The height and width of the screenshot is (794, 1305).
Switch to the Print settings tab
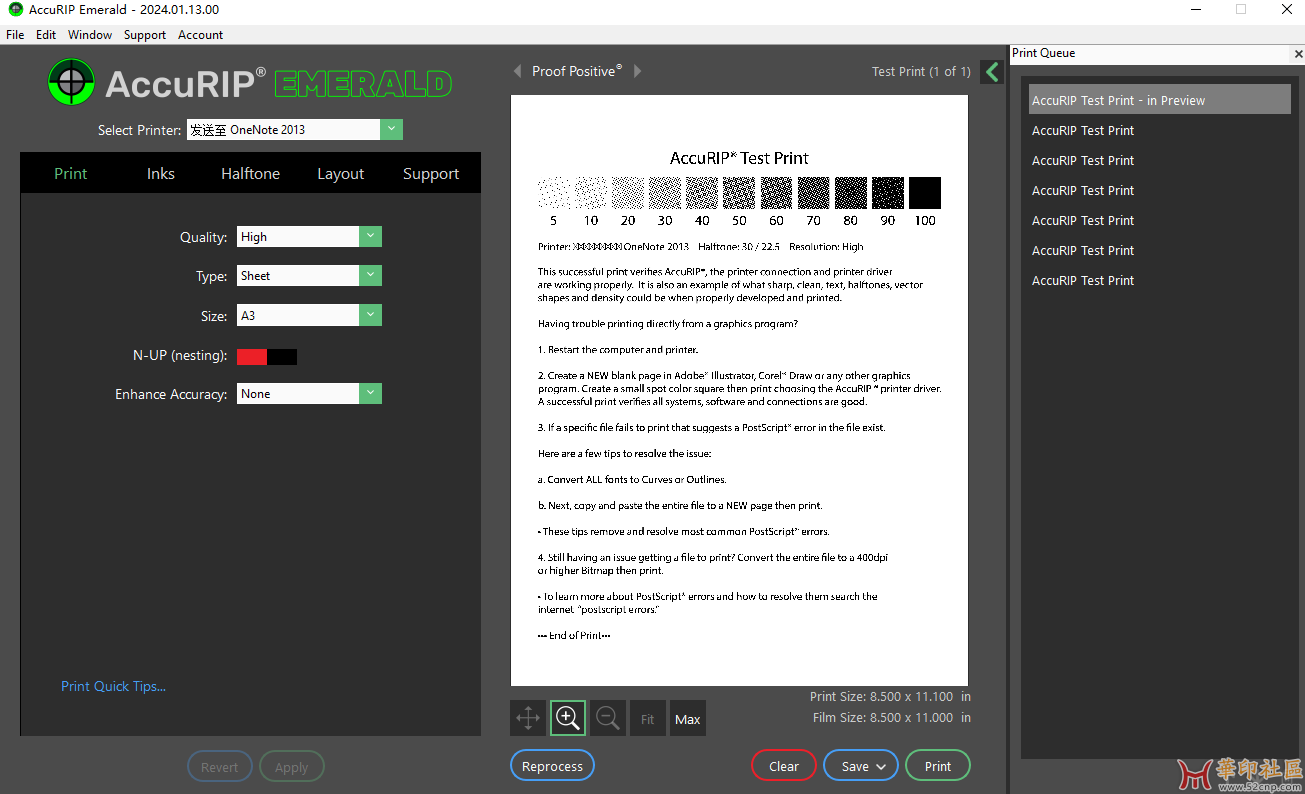click(x=71, y=173)
